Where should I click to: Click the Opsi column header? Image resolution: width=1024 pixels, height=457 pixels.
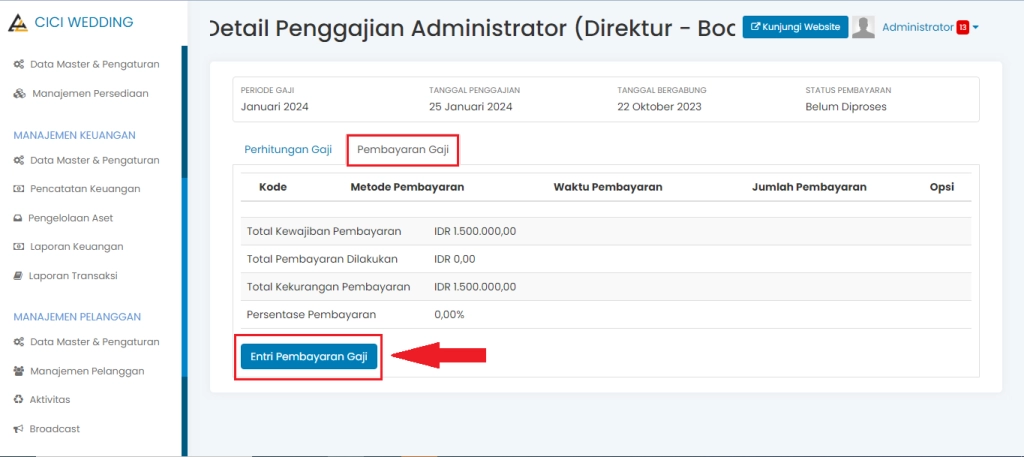click(942, 187)
